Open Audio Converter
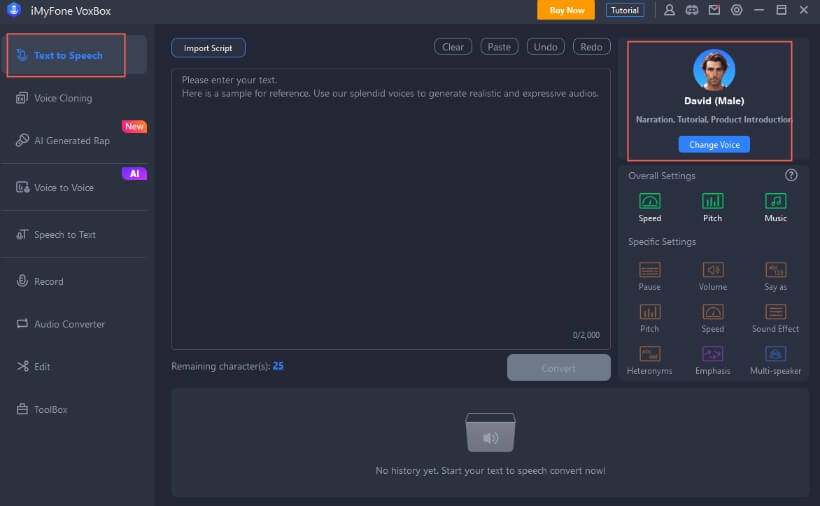 (69, 324)
